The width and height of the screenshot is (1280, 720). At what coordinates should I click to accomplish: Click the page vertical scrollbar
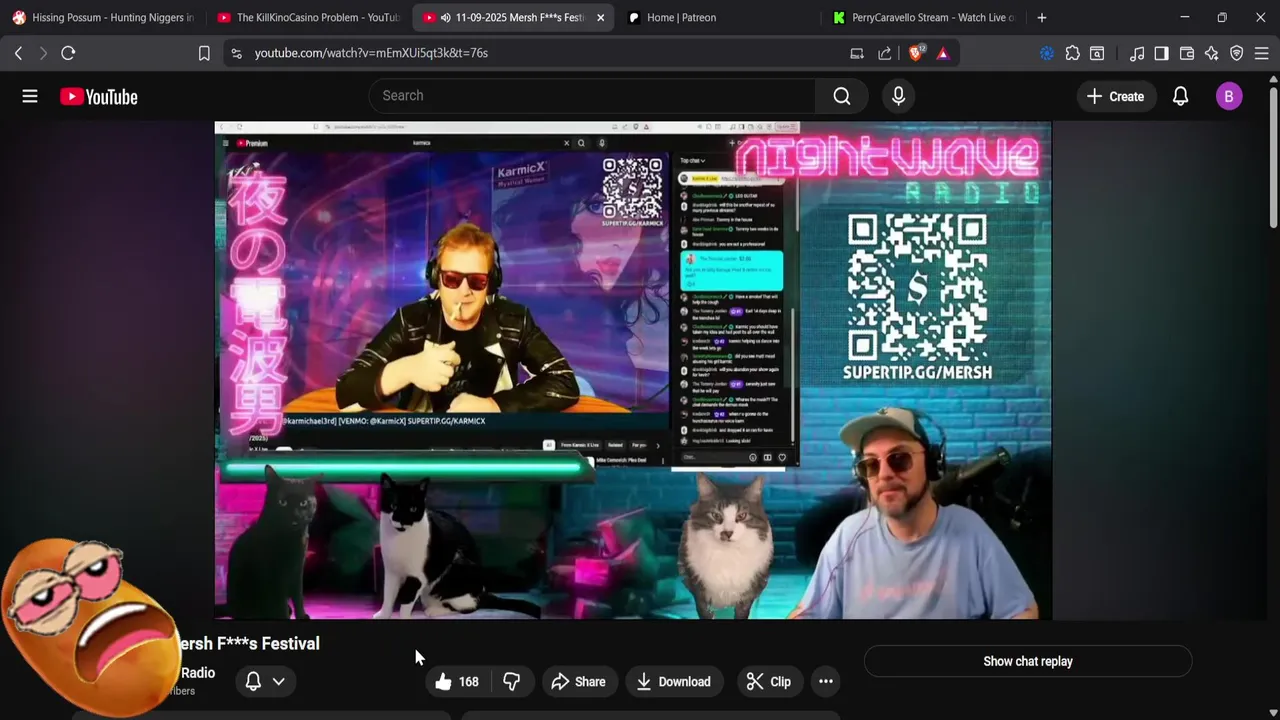coord(1273,160)
